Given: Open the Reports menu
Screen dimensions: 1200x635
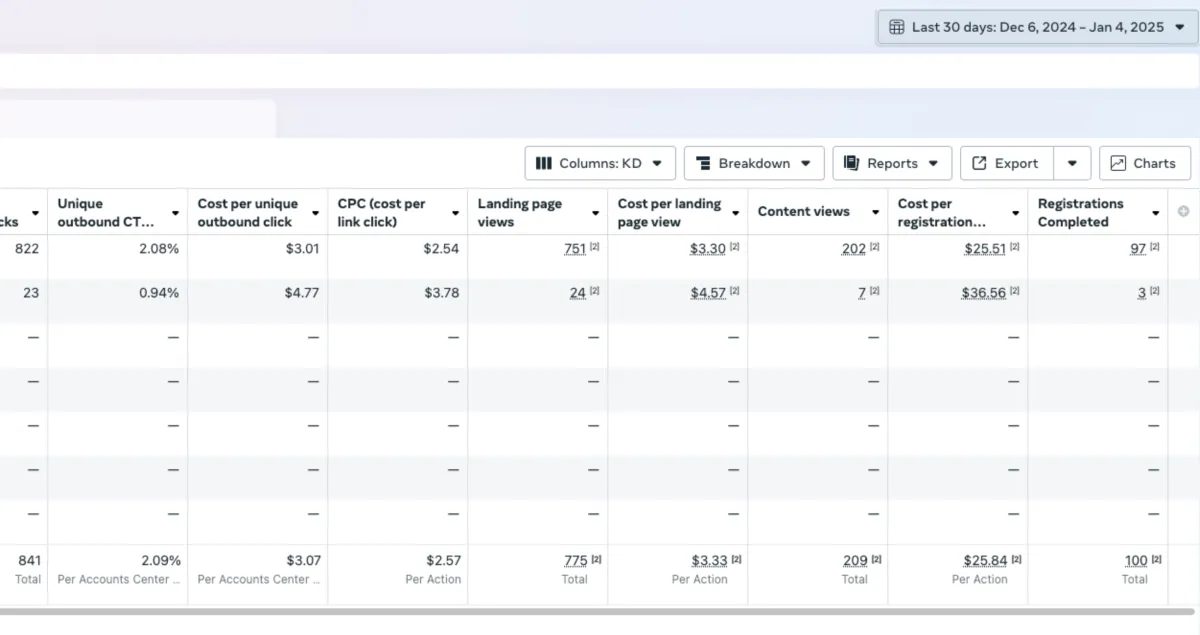Looking at the screenshot, I should click(x=892, y=163).
